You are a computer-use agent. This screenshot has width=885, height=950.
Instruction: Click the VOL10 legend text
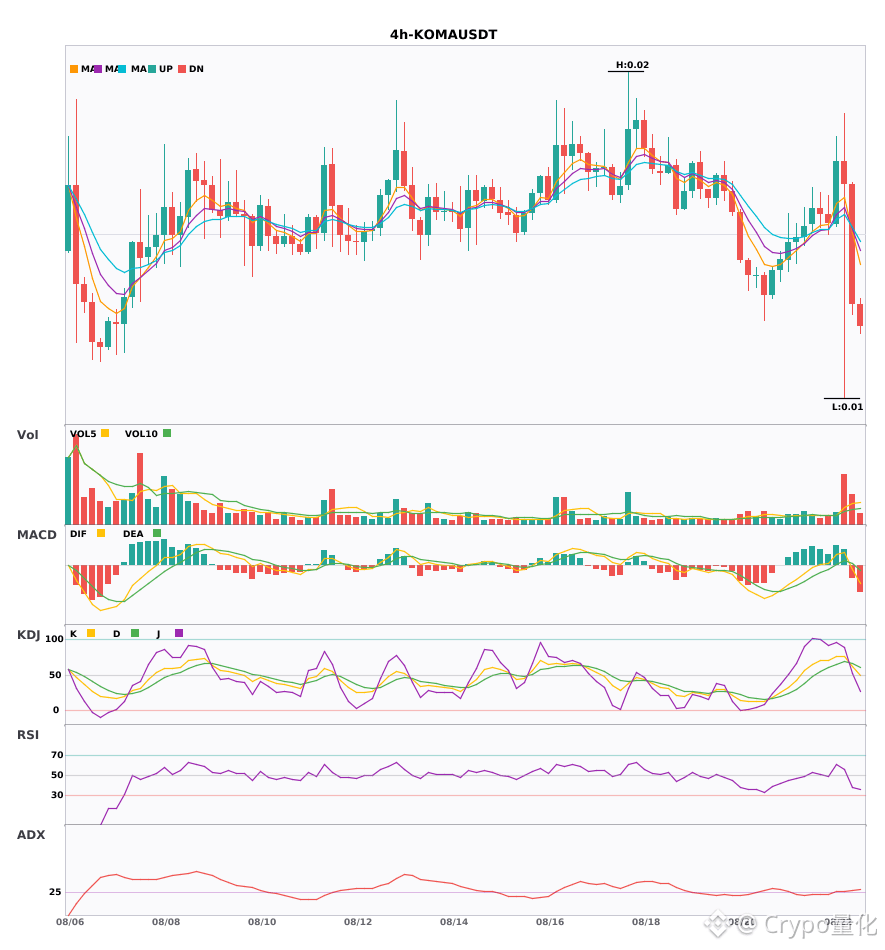pyautogui.click(x=141, y=434)
